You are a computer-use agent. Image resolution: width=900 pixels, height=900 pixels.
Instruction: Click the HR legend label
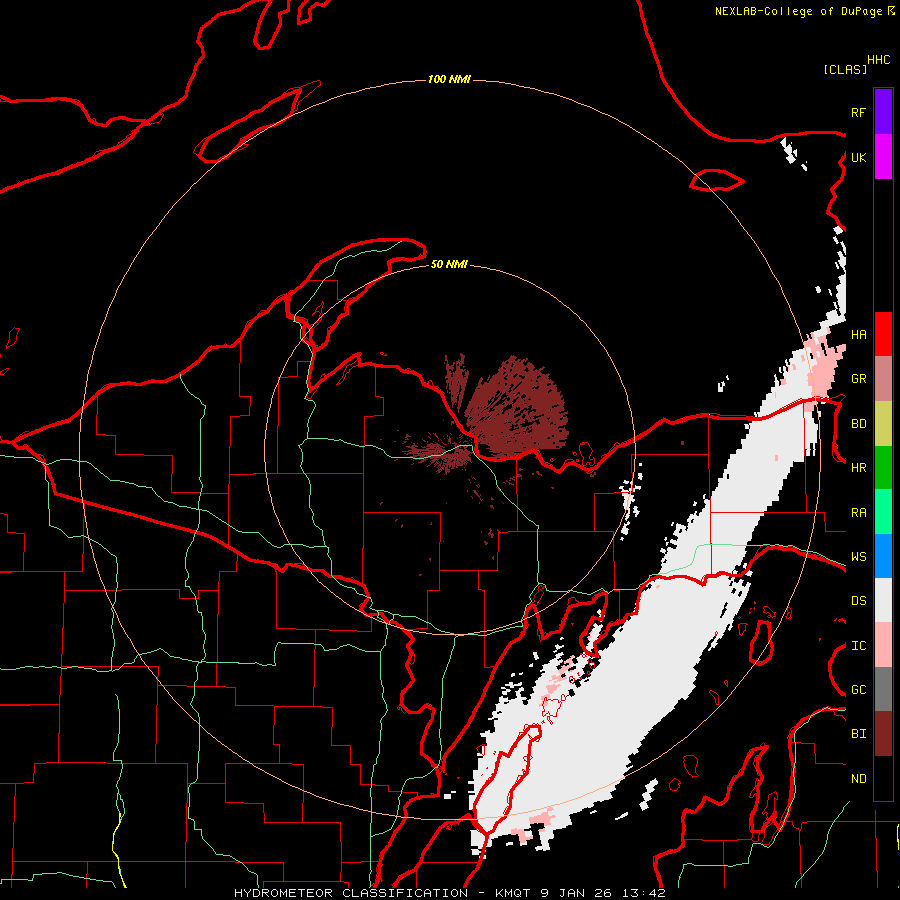point(858,468)
